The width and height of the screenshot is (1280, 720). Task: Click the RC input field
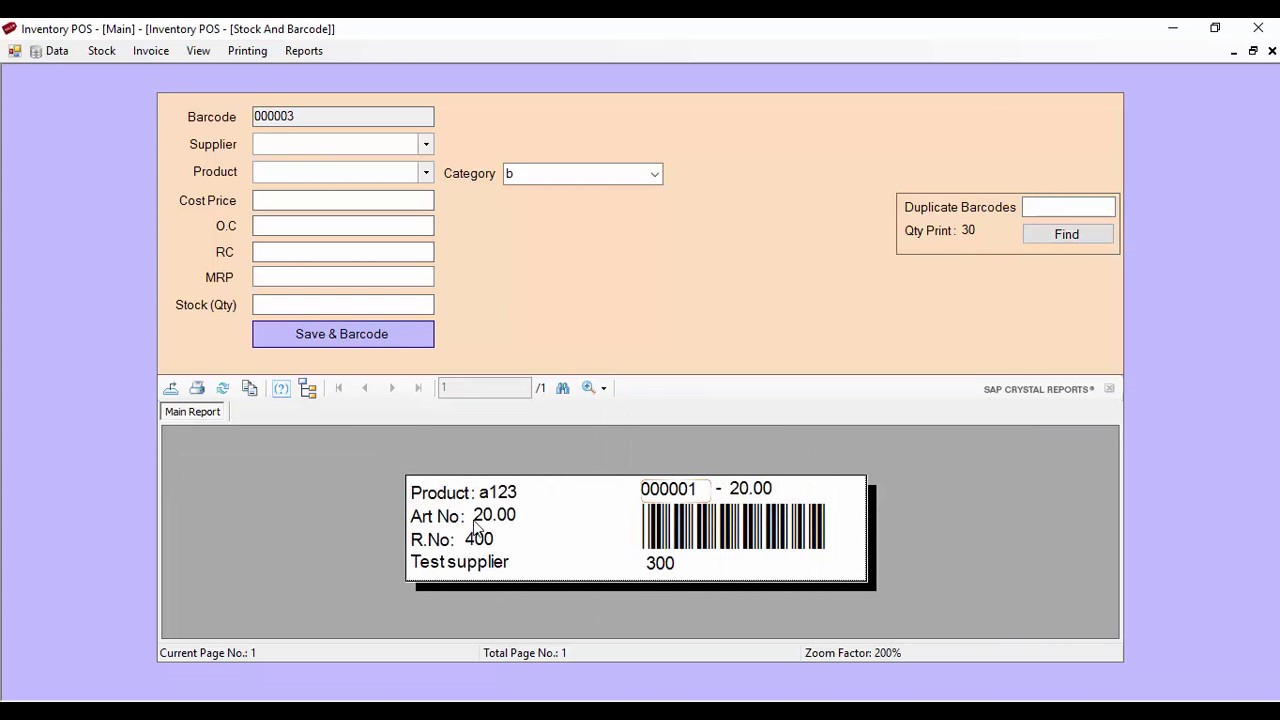343,252
